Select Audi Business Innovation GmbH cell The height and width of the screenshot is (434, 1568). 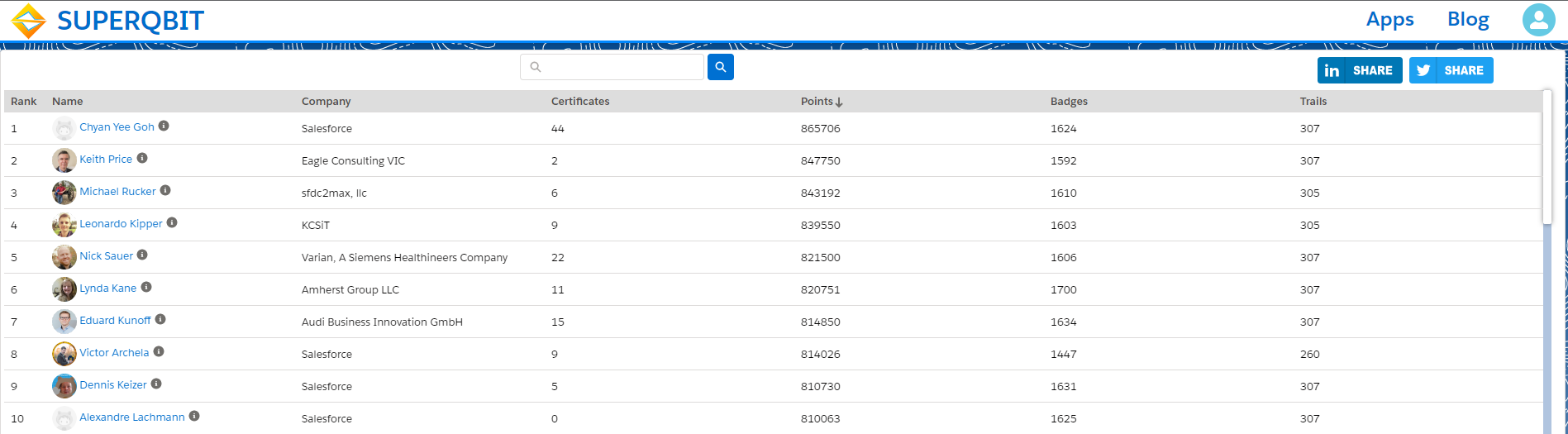tap(382, 322)
